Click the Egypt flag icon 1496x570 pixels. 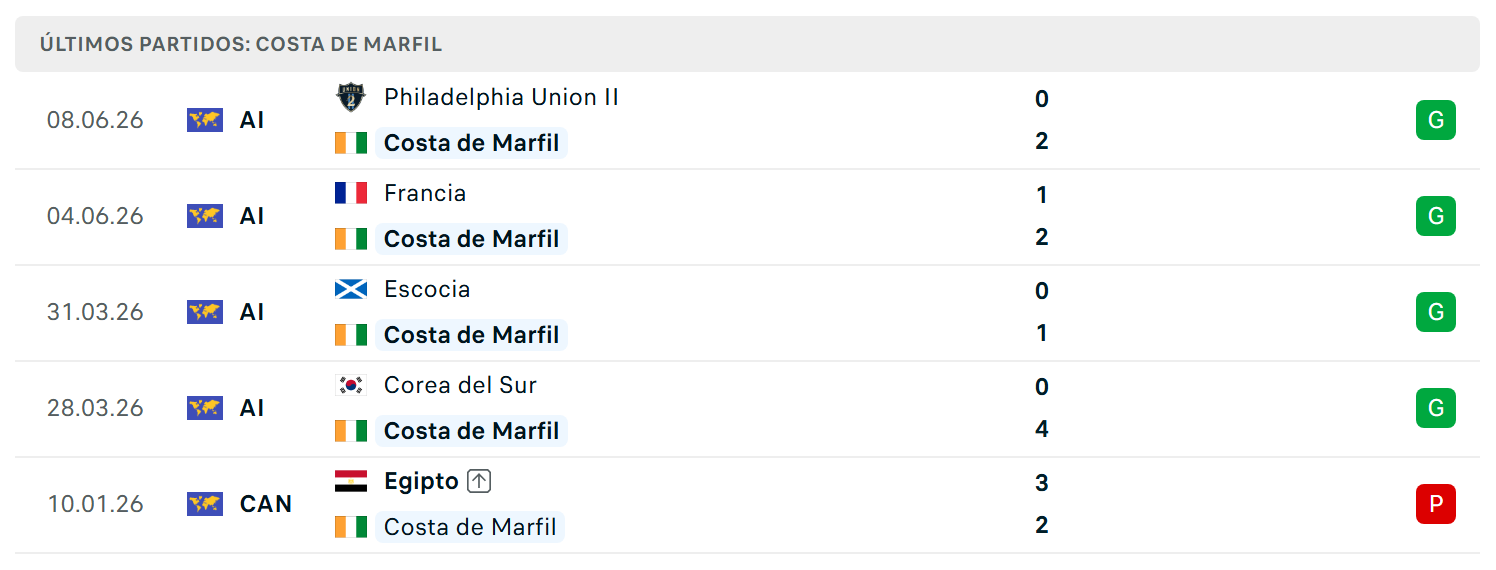coord(351,481)
